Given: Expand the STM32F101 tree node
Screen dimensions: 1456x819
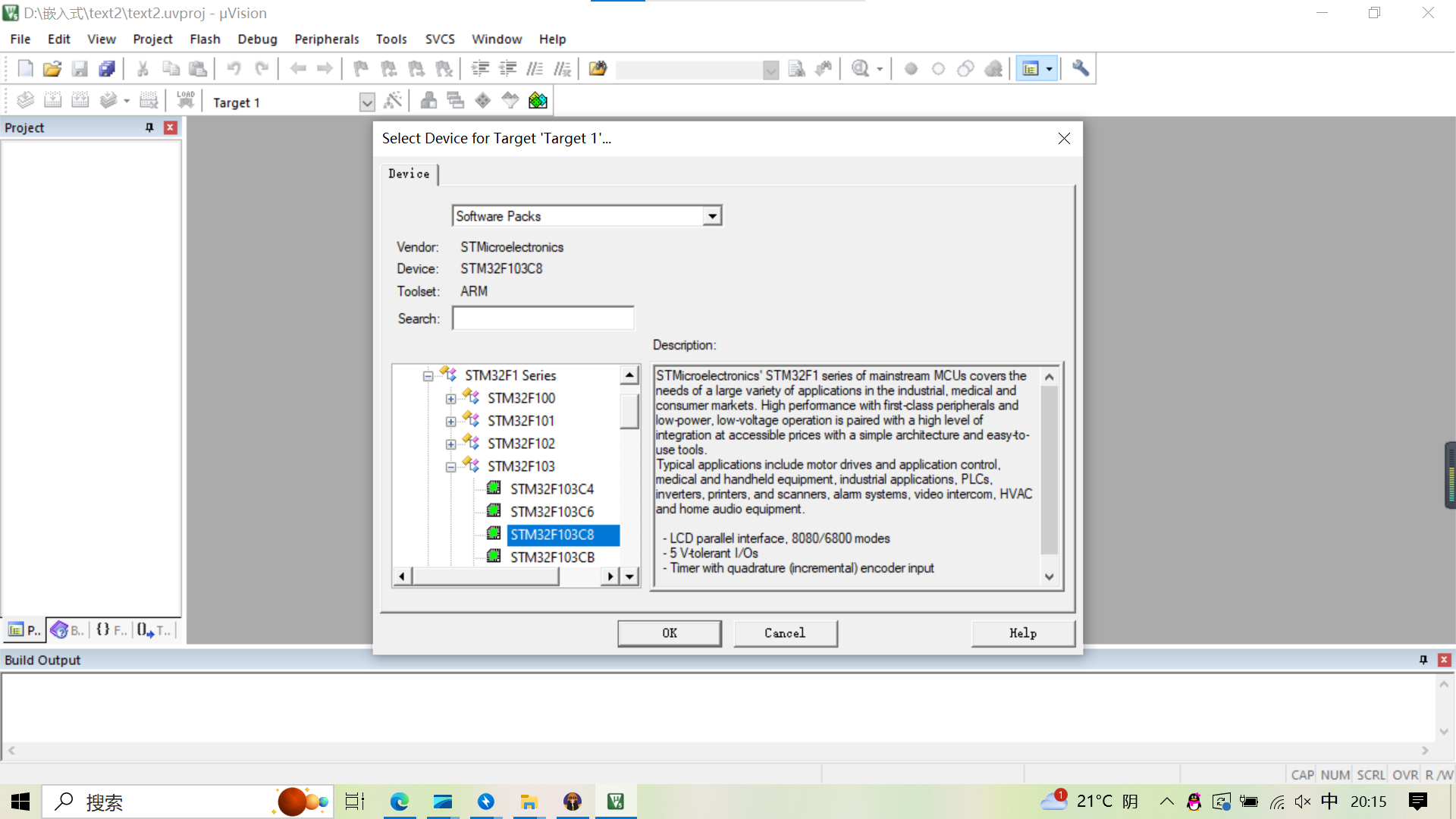Looking at the screenshot, I should [x=450, y=422].
